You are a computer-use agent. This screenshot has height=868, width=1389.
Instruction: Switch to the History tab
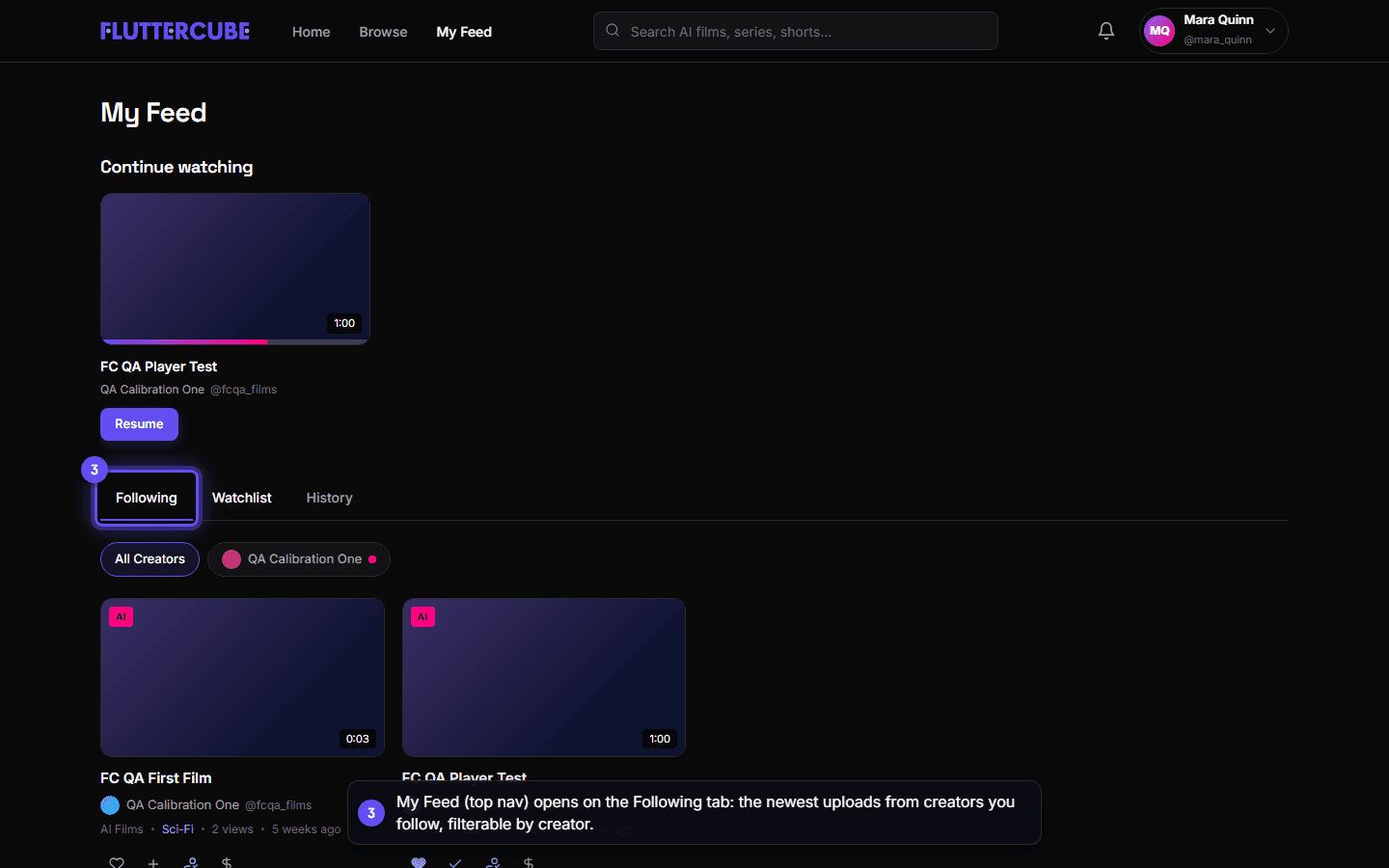pyautogui.click(x=329, y=498)
